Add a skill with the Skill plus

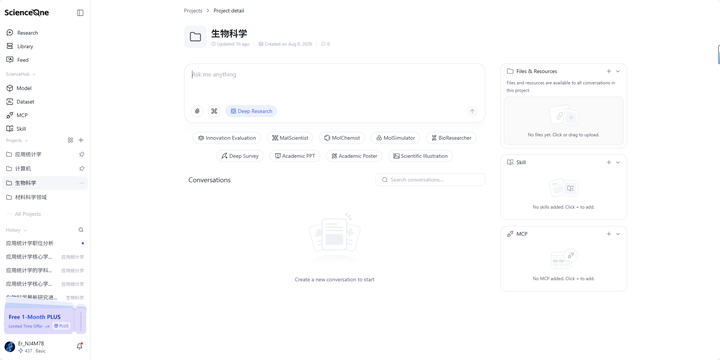(609, 162)
